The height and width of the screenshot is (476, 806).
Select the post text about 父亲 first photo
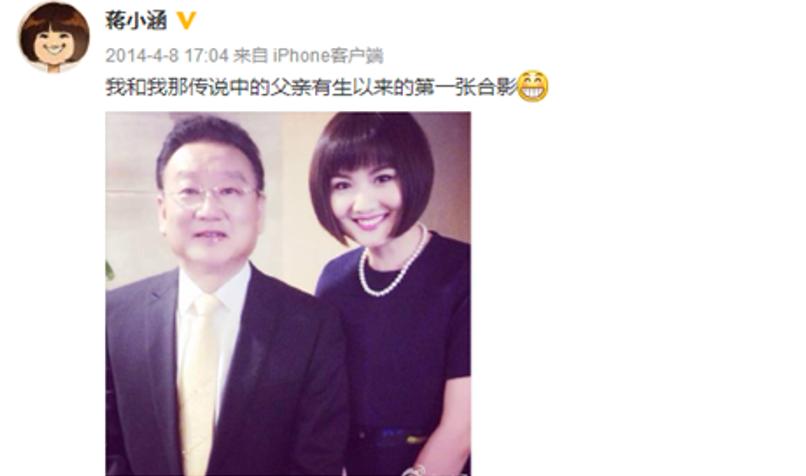(x=311, y=87)
